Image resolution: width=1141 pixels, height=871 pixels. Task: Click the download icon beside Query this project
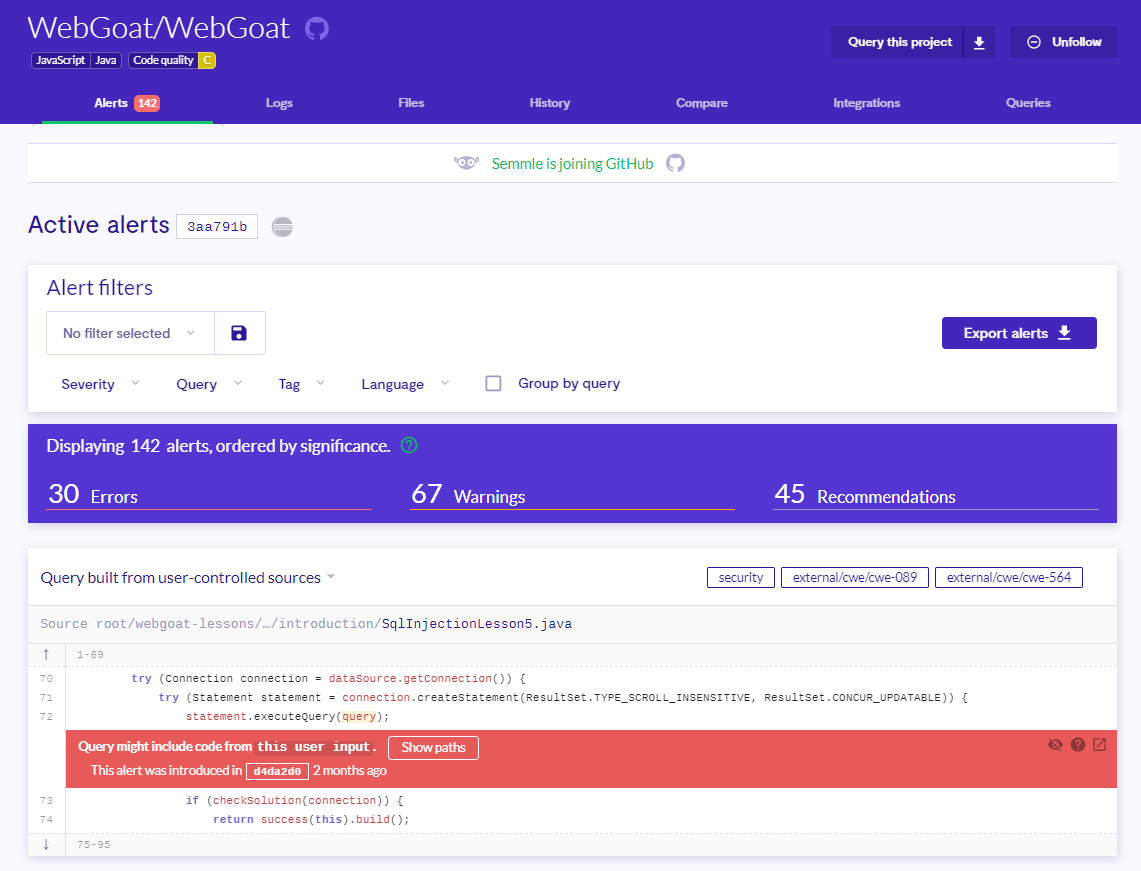[979, 42]
